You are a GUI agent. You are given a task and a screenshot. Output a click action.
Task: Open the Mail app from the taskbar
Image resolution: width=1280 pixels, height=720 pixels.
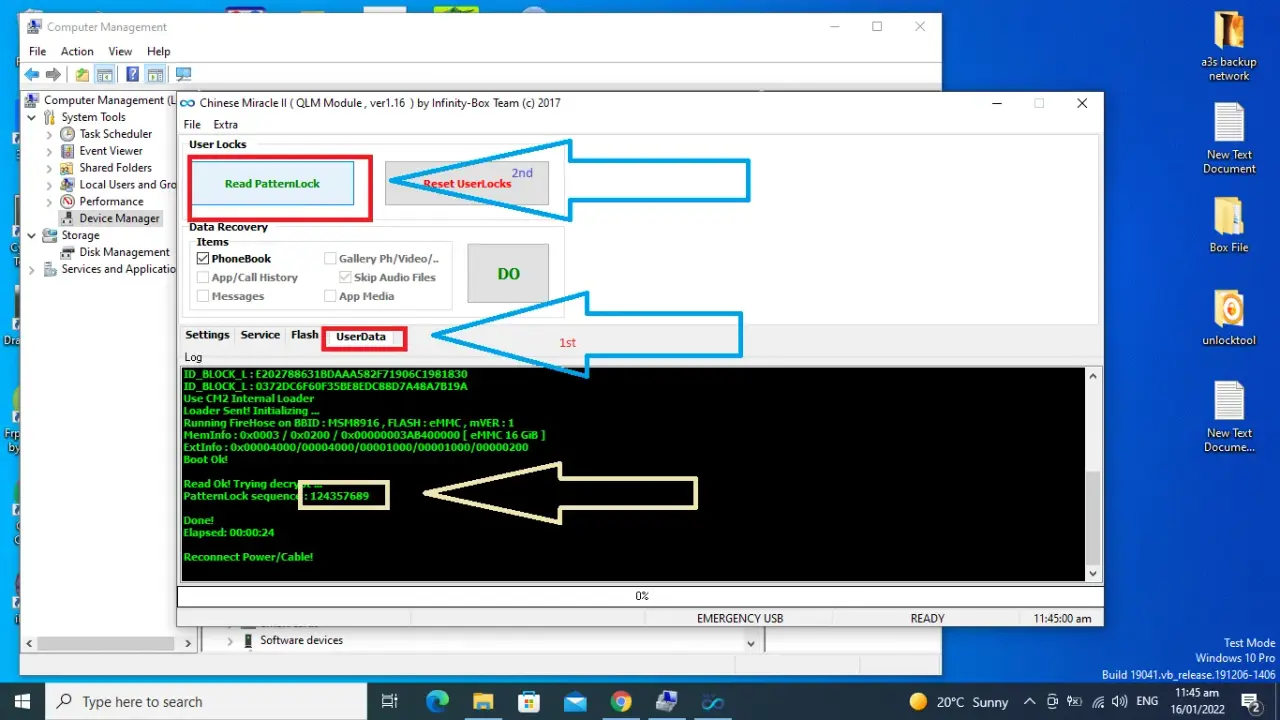point(575,702)
